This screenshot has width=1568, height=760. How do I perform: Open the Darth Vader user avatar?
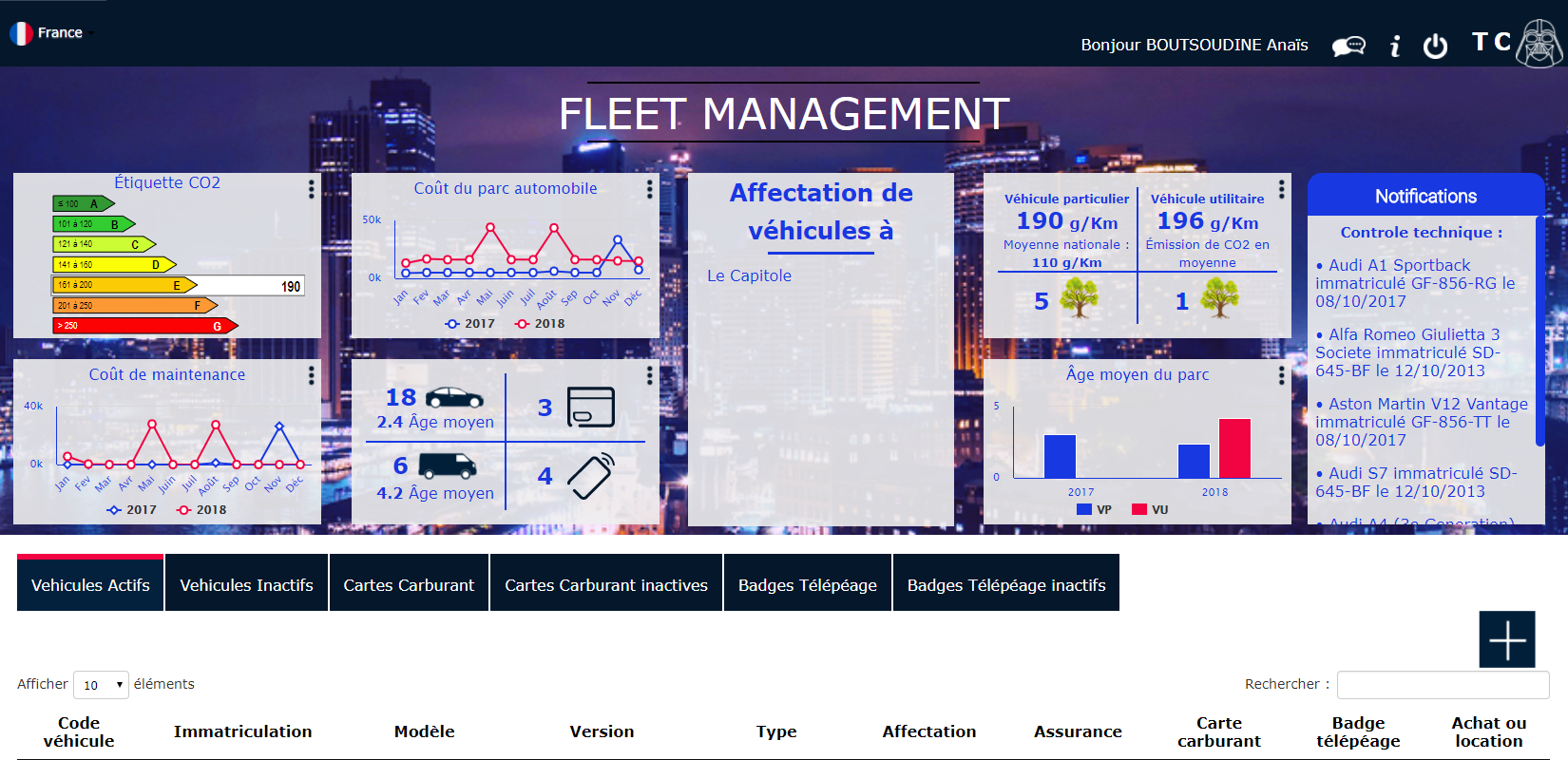point(1539,43)
